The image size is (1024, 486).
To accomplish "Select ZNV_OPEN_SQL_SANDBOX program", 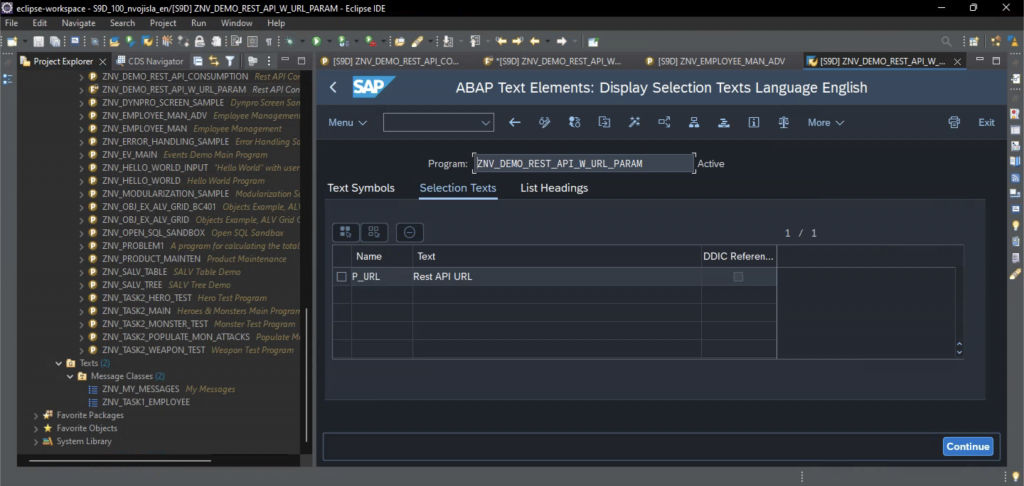I will point(154,233).
